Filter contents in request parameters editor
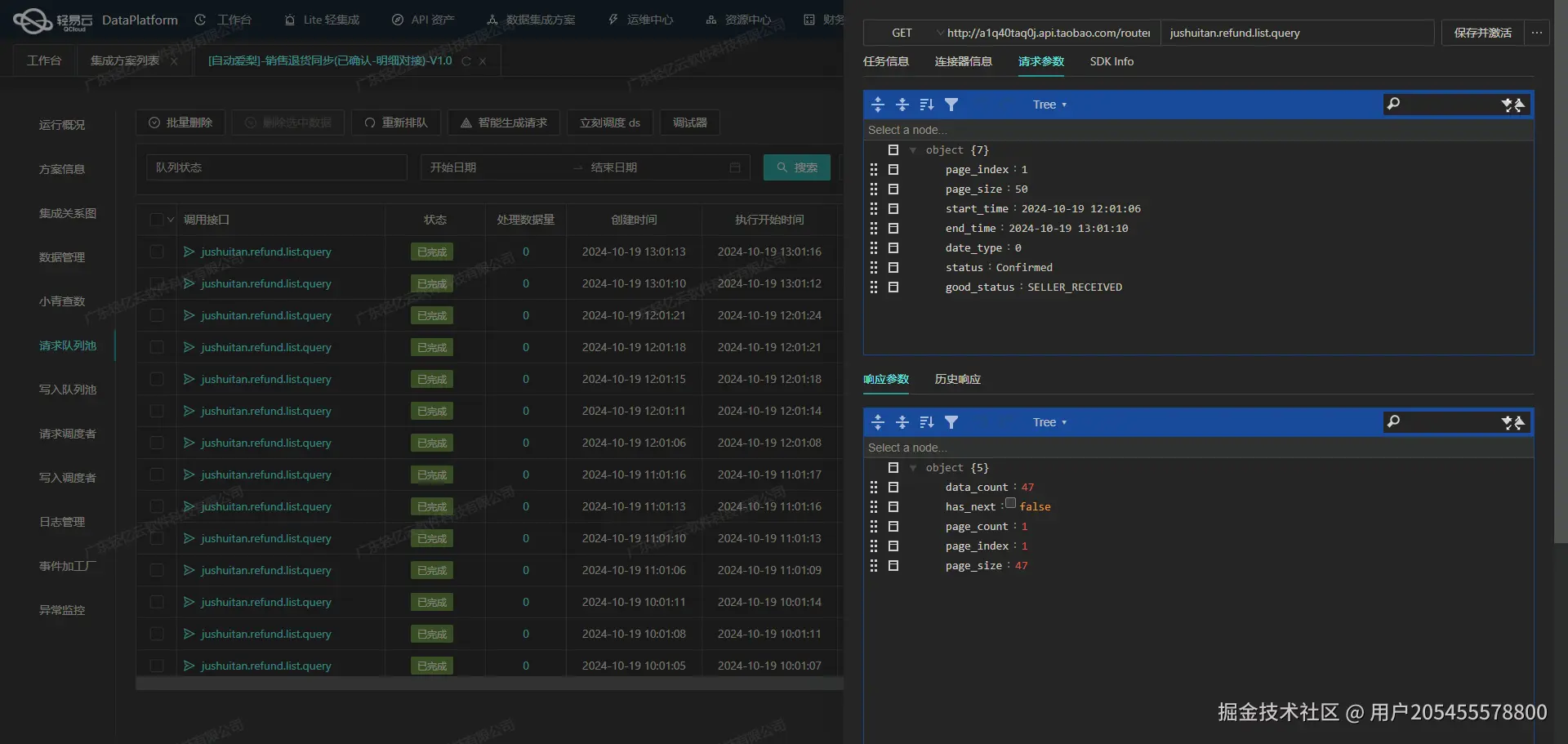 (x=951, y=105)
